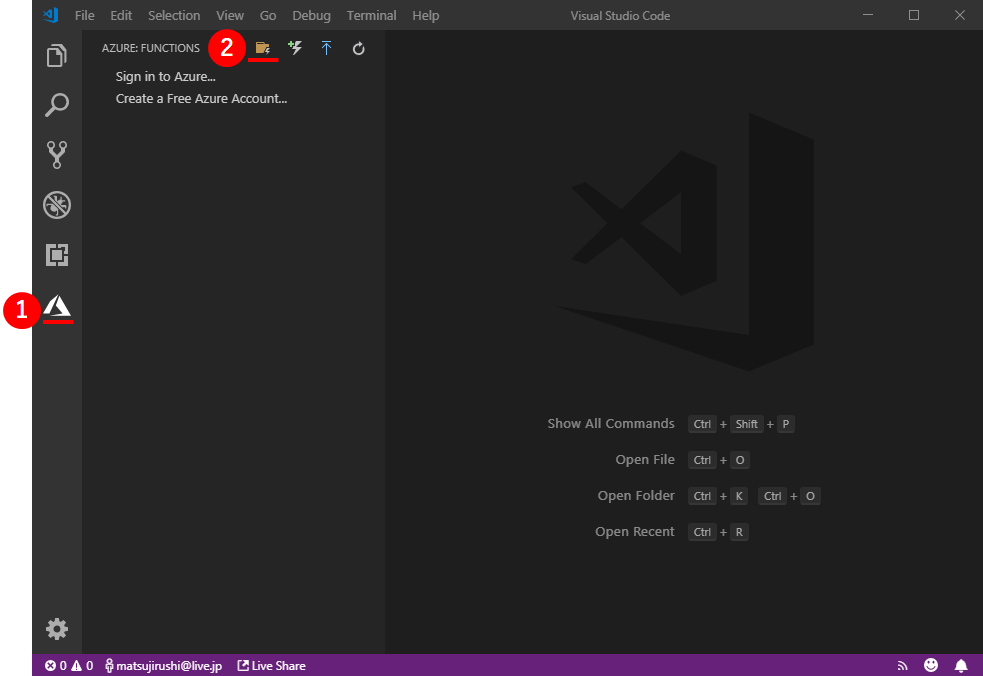Screen dimensions: 983x676
Task: Open the Terminal menu
Action: coord(371,15)
